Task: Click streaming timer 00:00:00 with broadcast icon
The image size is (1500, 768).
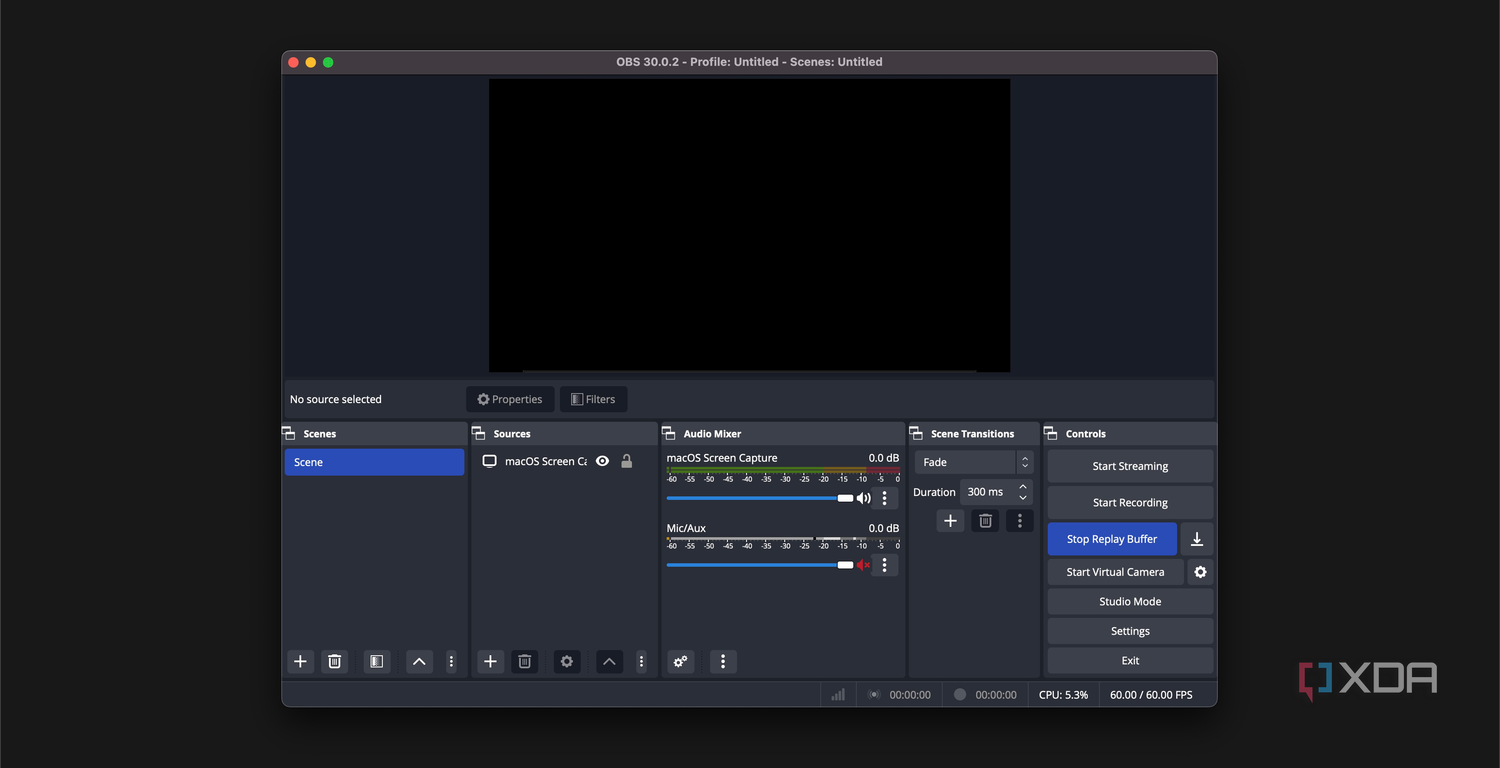Action: point(899,694)
